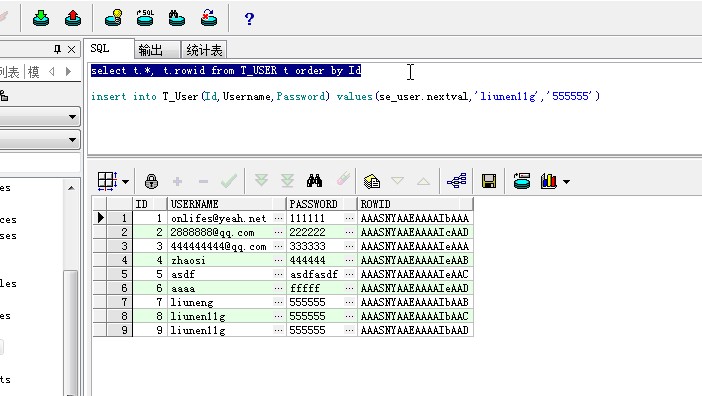Image resolution: width=702 pixels, height=396 pixels.
Task: Click the ROWID column header
Action: click(x=415, y=204)
